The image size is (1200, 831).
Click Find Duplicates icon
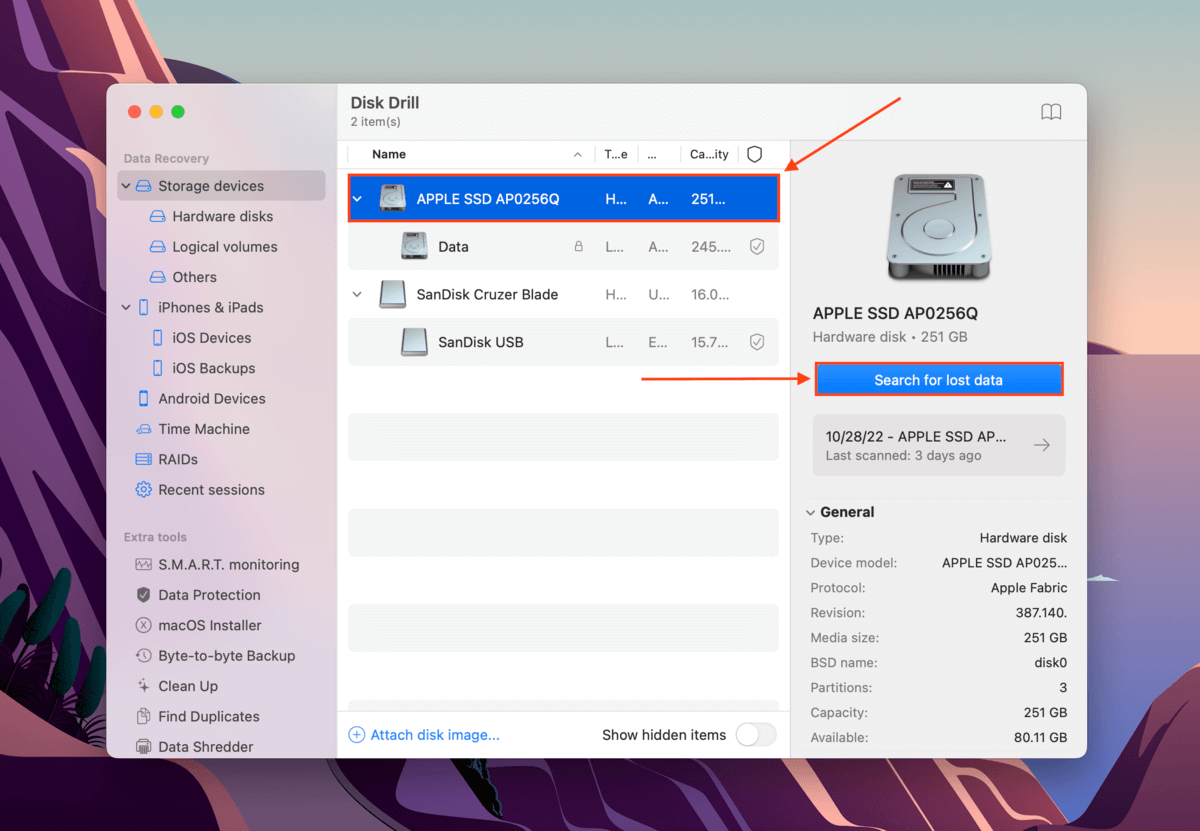pos(144,716)
